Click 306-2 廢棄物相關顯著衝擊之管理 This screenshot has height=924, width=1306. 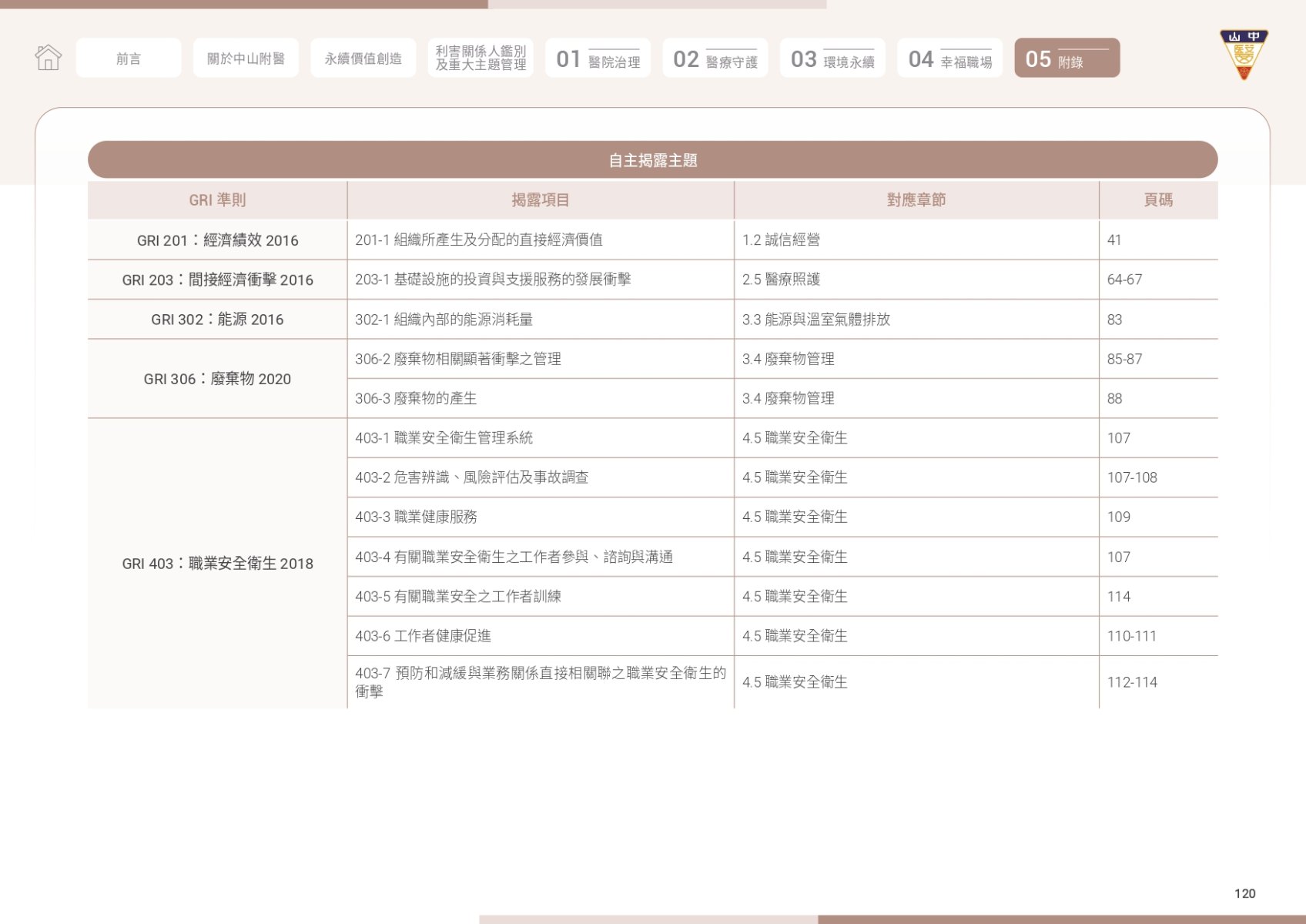458,359
